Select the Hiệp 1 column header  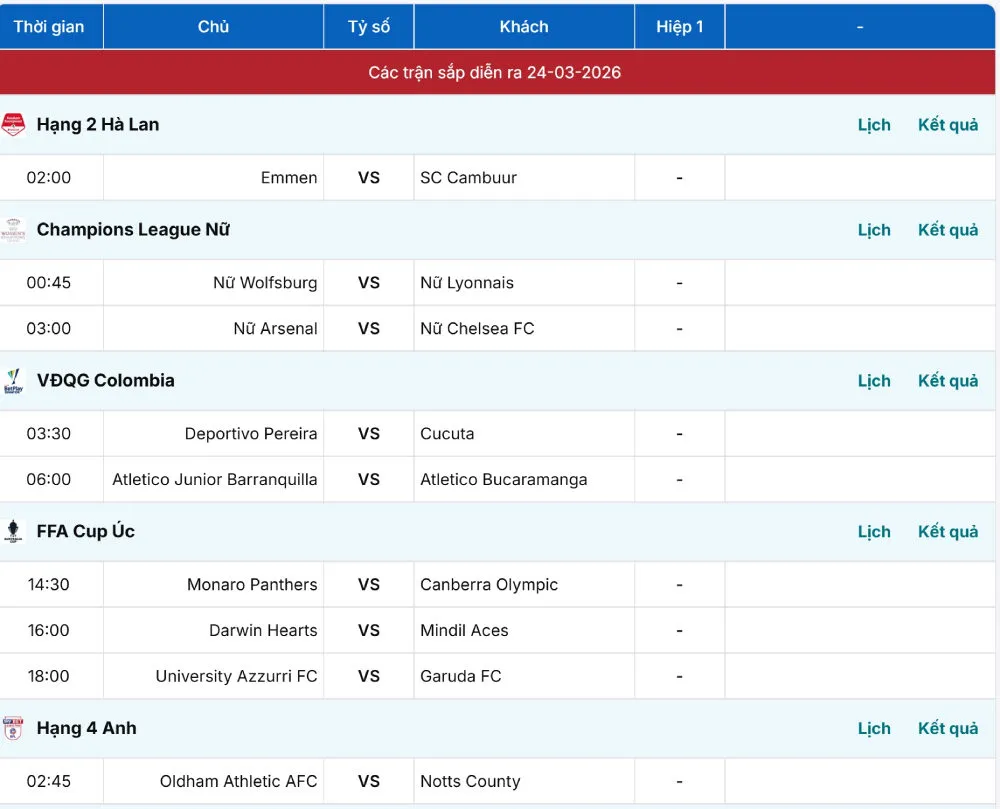(x=680, y=27)
